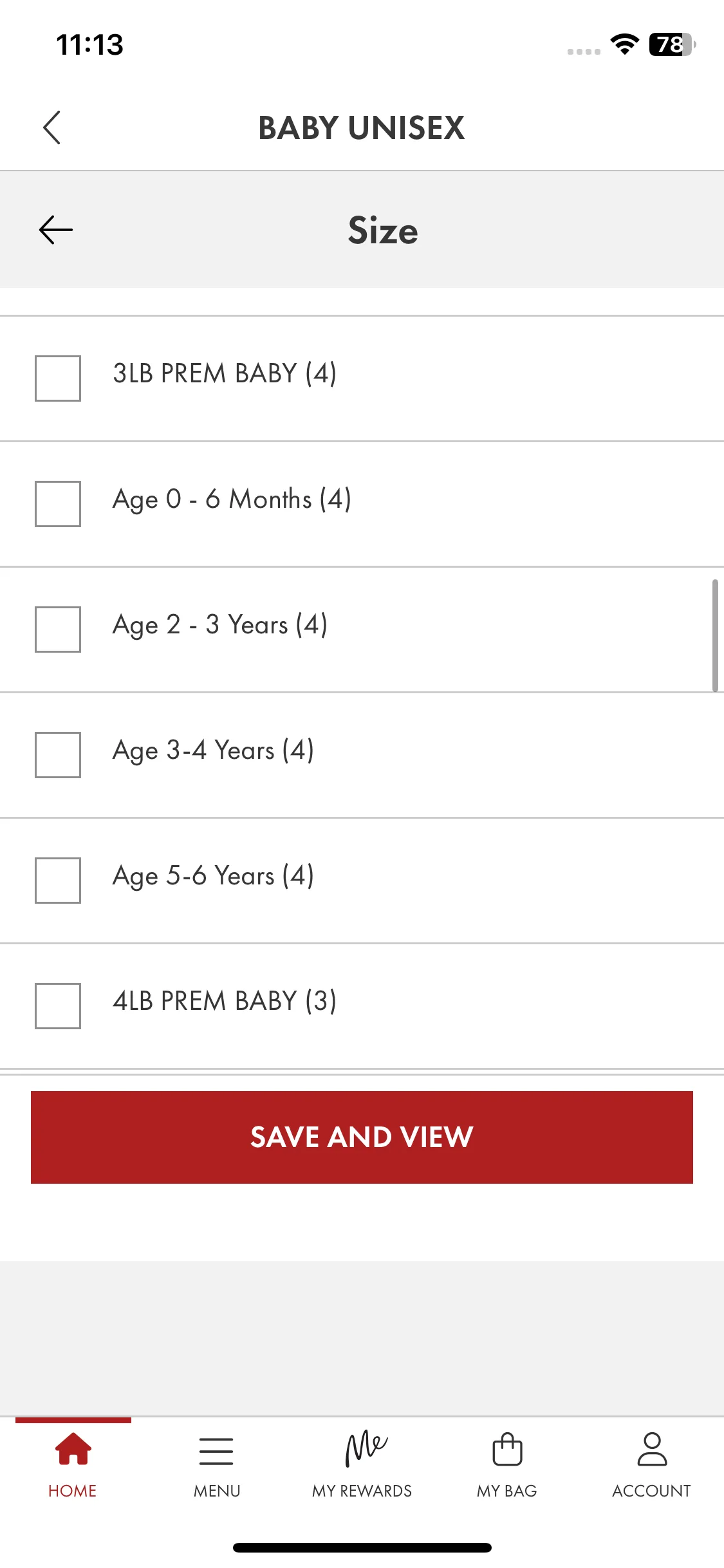This screenshot has width=724, height=1568.
Task: Check the Age 2 - 3 Years checkbox
Action: (x=58, y=630)
